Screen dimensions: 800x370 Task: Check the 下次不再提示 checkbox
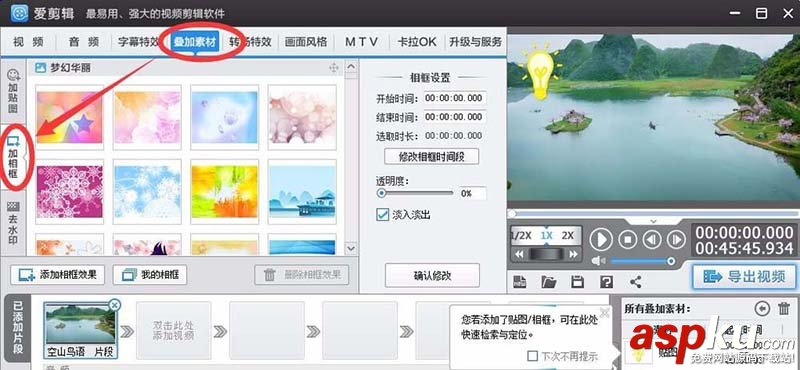click(532, 355)
